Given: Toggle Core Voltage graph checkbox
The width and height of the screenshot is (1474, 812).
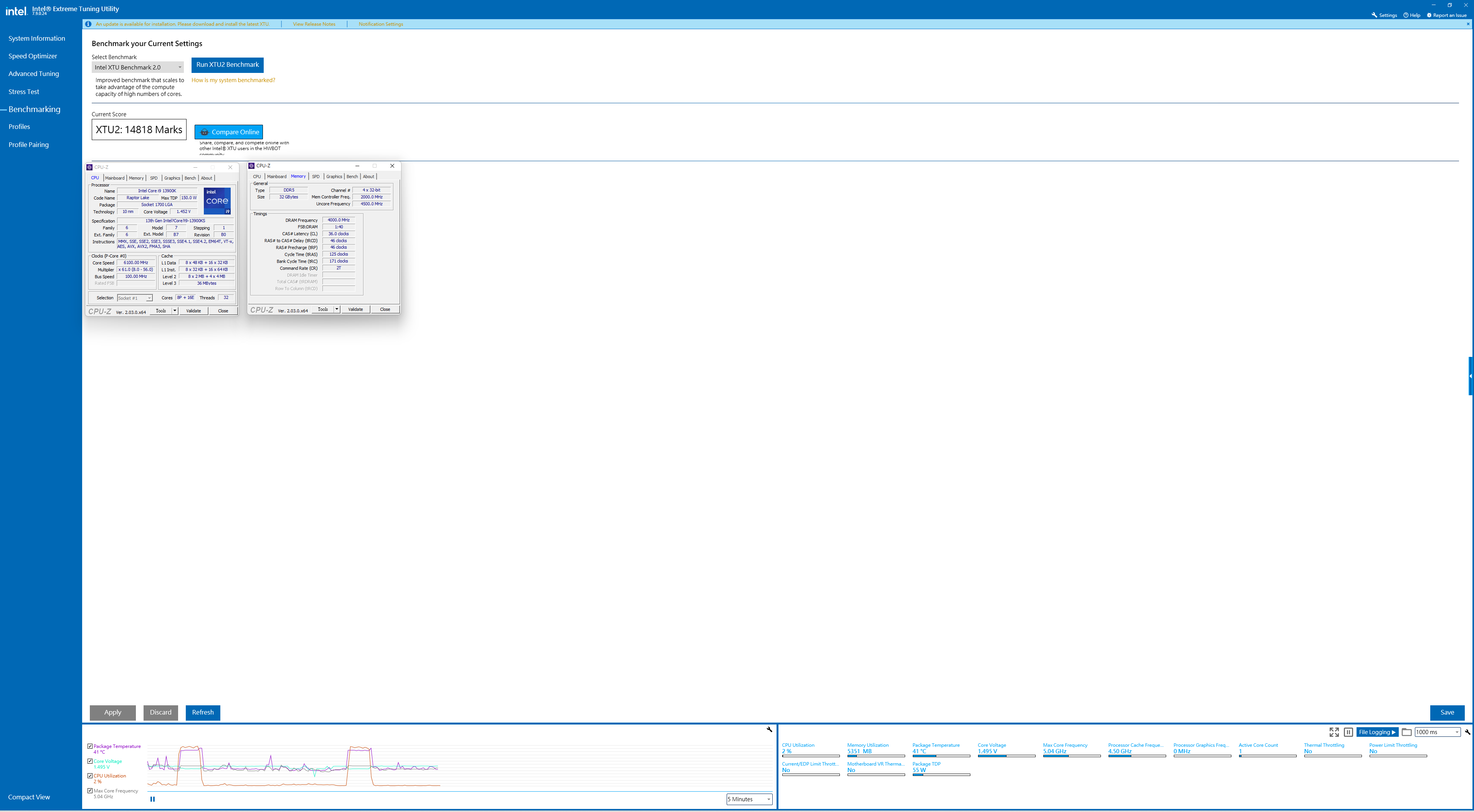Looking at the screenshot, I should (90, 761).
